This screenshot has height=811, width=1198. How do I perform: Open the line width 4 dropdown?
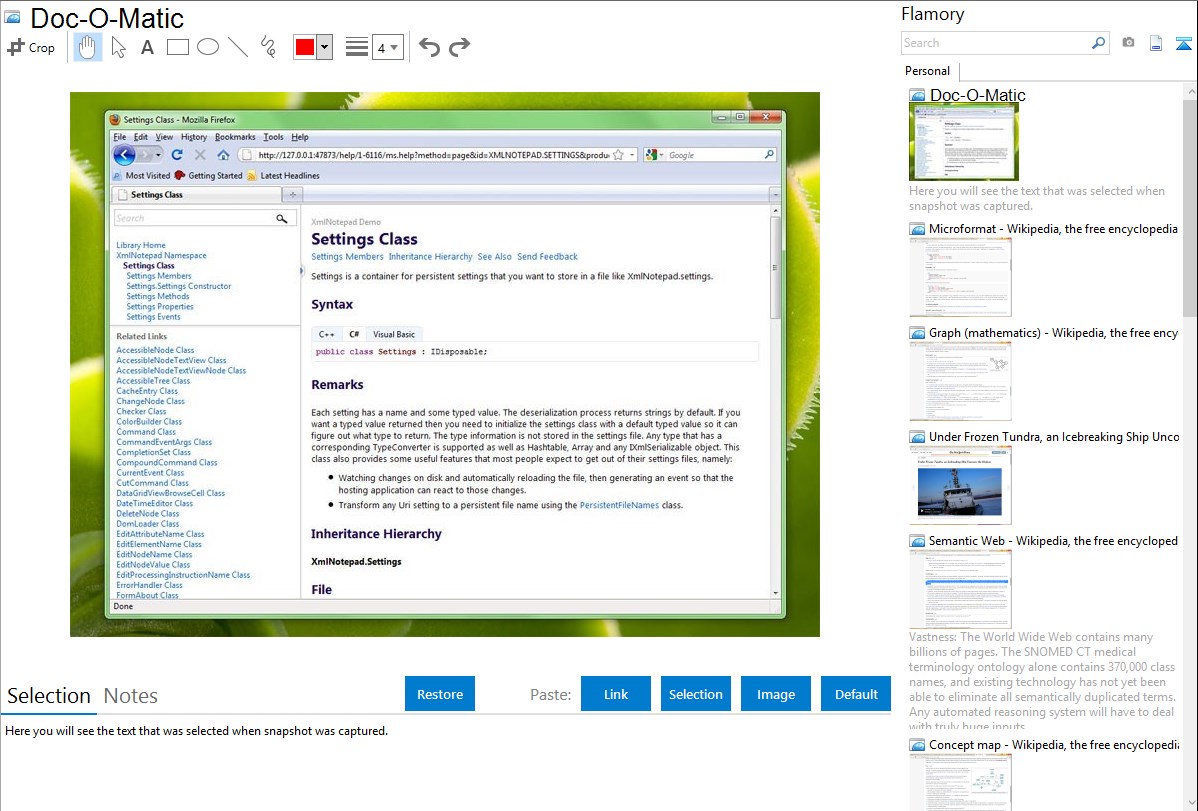[x=388, y=48]
